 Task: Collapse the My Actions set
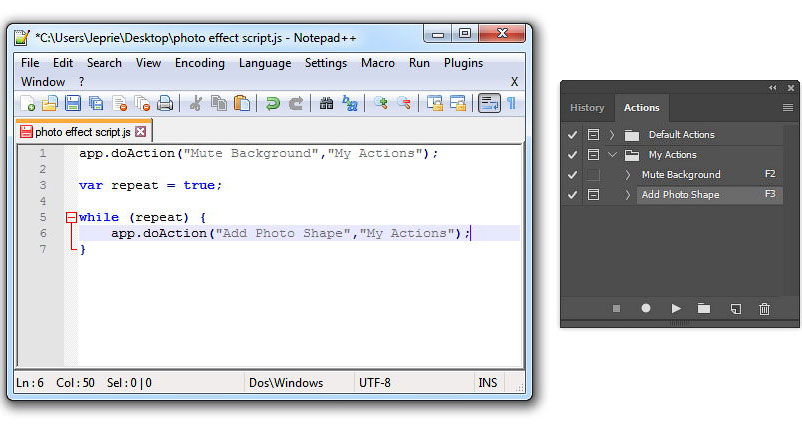(x=612, y=154)
